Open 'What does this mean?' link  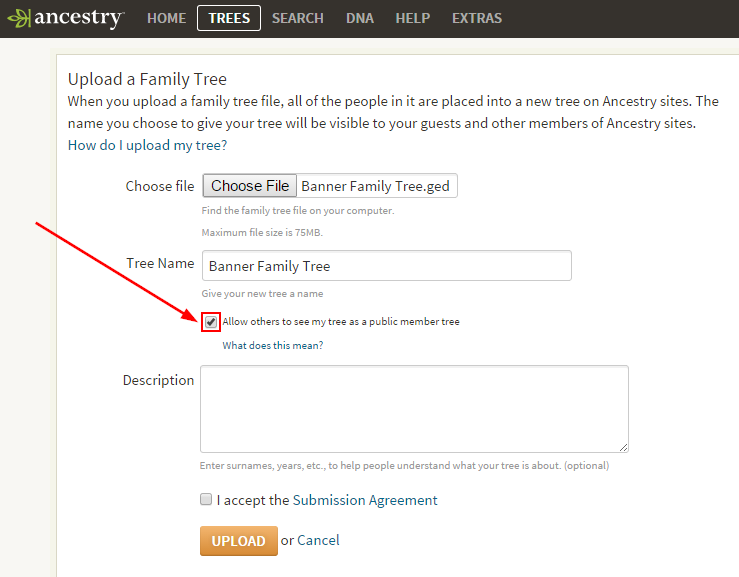(273, 346)
